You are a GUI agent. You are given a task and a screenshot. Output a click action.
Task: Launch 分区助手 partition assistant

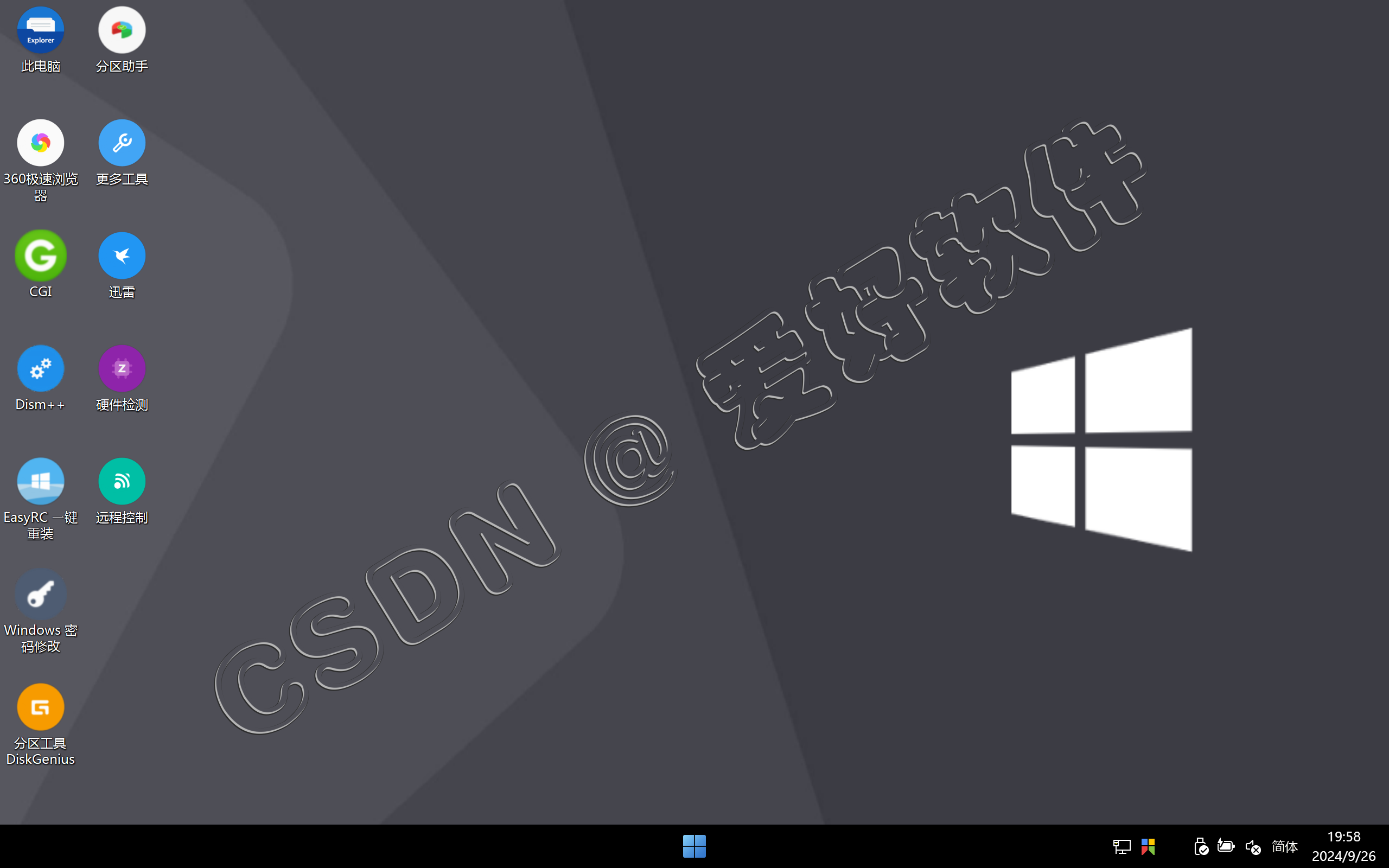click(x=122, y=30)
